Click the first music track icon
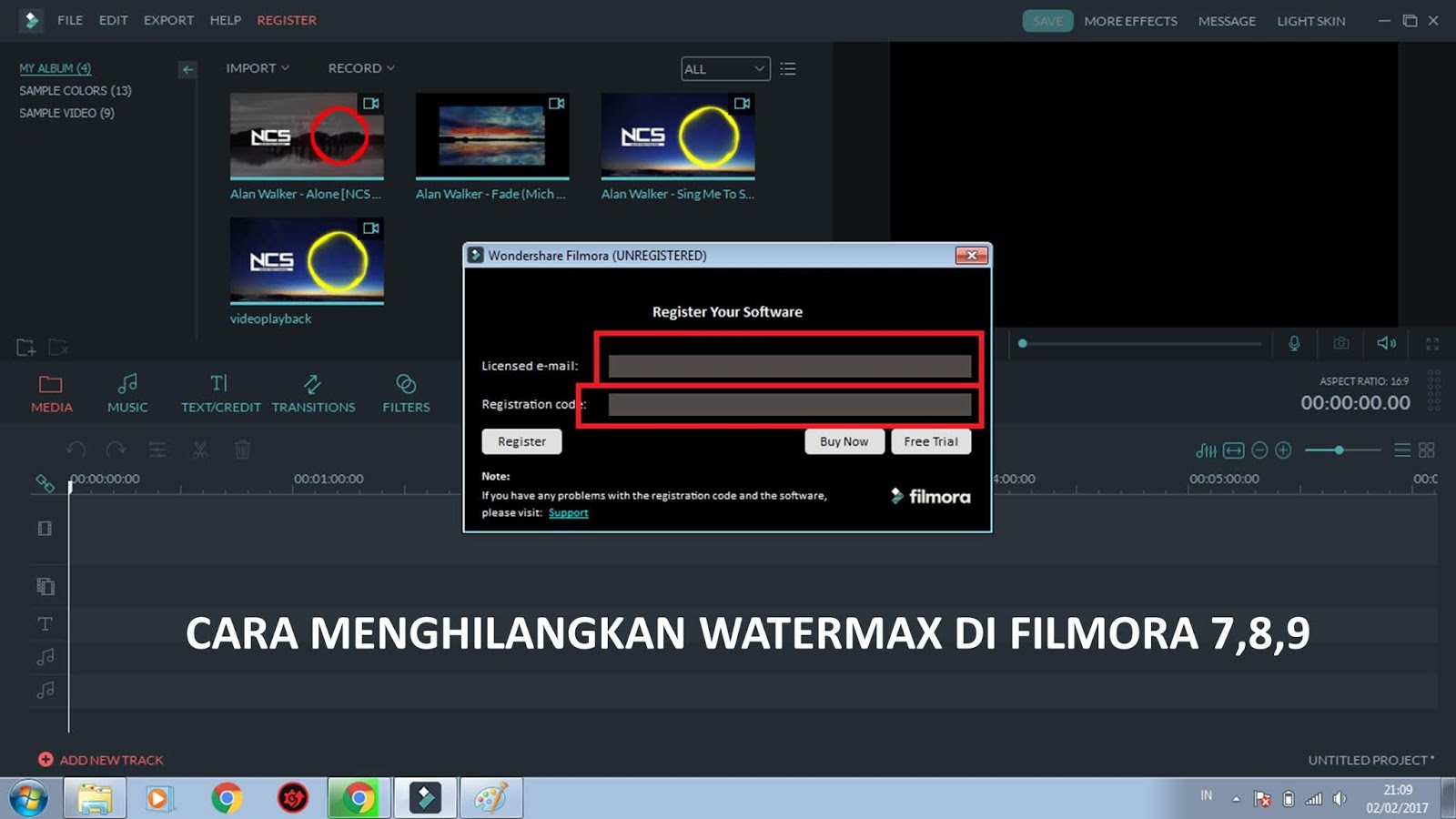 coord(45,657)
